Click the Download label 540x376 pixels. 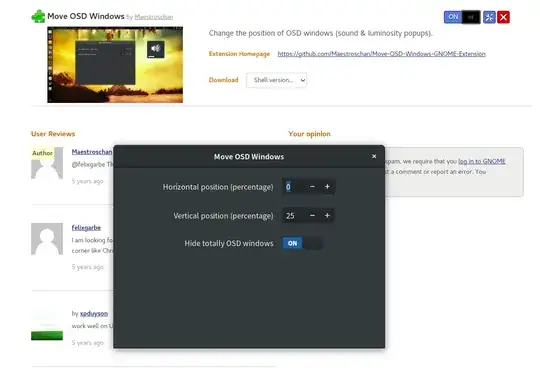point(224,80)
